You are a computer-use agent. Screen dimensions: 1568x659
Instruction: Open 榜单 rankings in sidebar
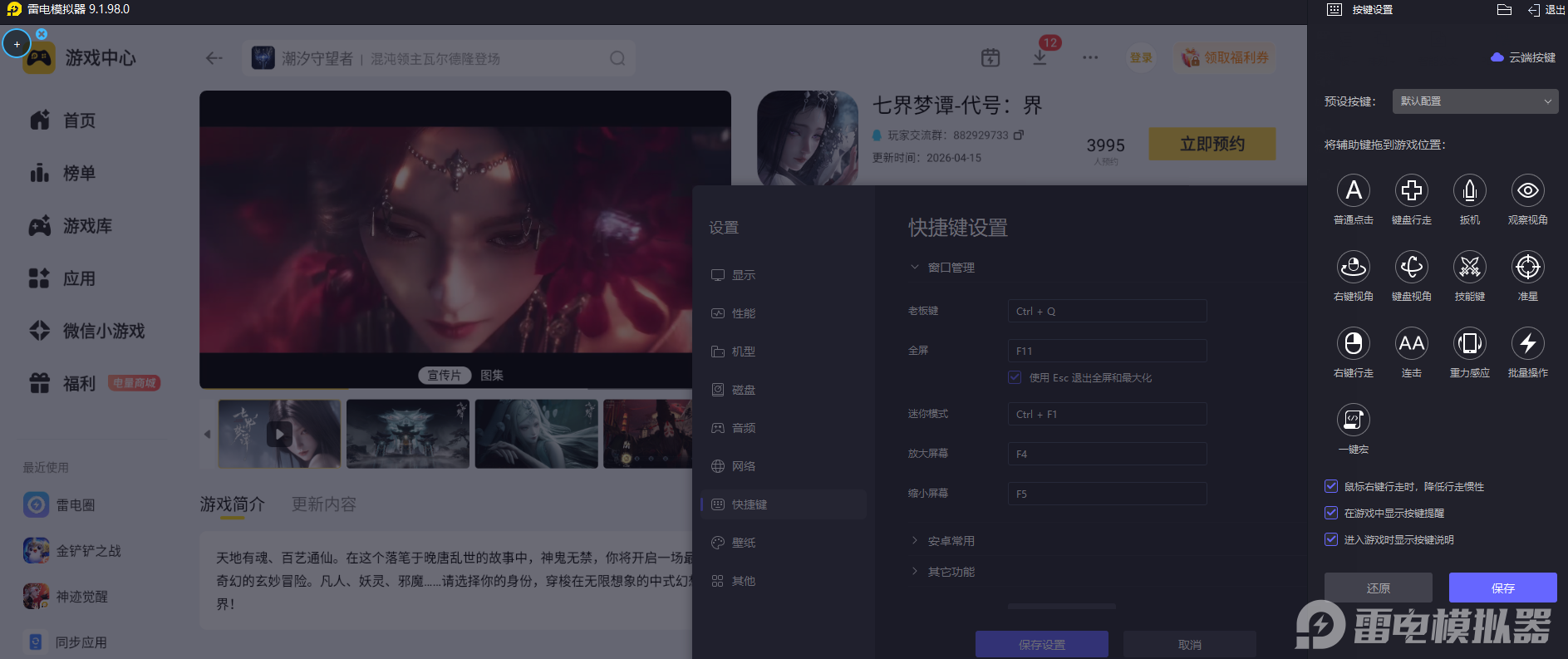tap(63, 173)
